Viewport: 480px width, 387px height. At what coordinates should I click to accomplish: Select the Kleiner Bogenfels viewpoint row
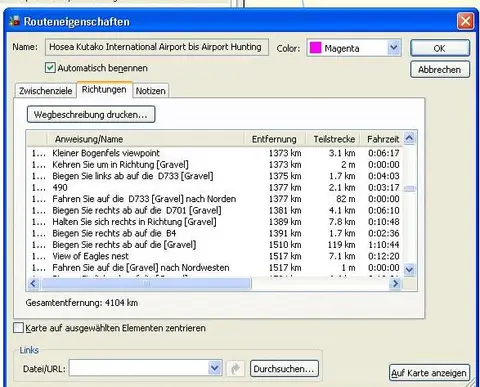(x=215, y=153)
